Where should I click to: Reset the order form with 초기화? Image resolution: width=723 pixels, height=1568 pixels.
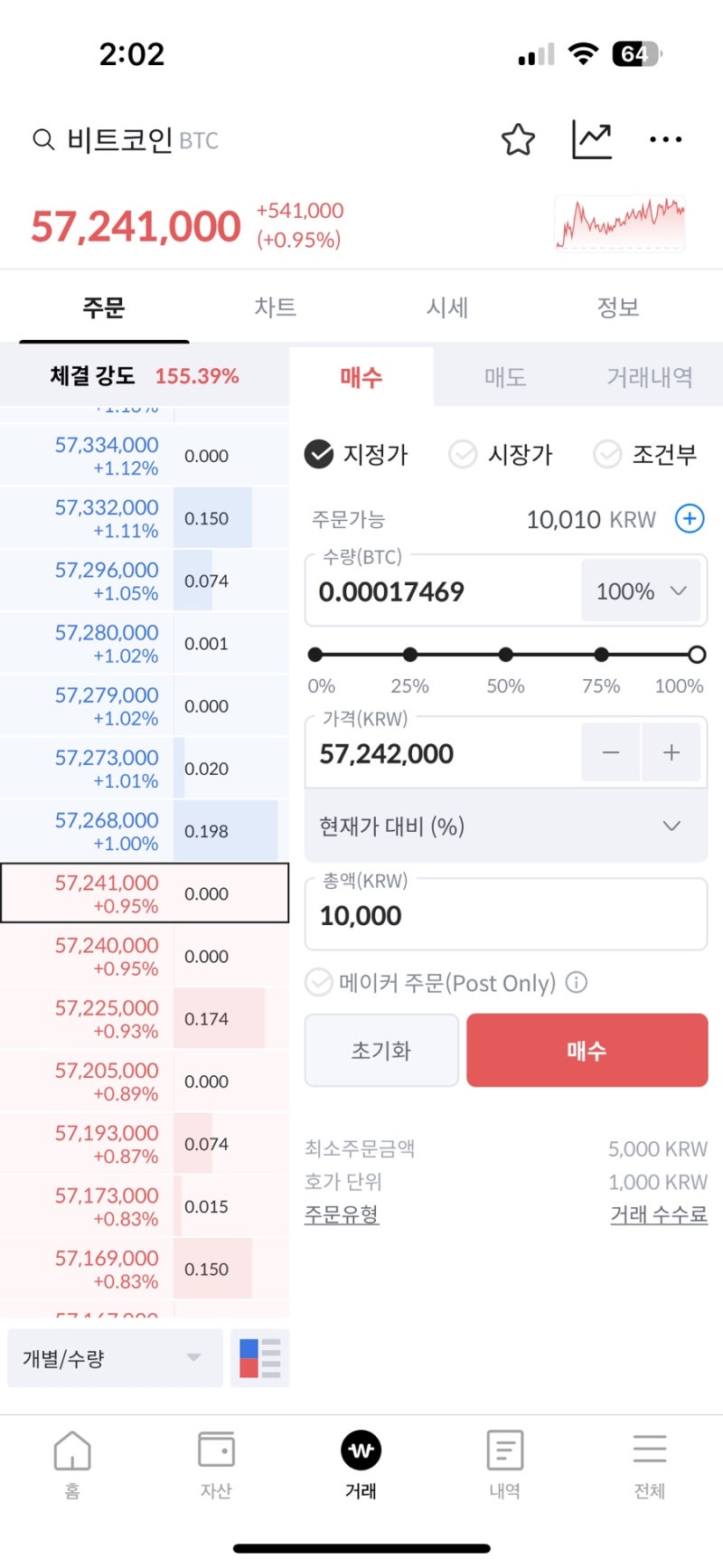click(381, 1050)
